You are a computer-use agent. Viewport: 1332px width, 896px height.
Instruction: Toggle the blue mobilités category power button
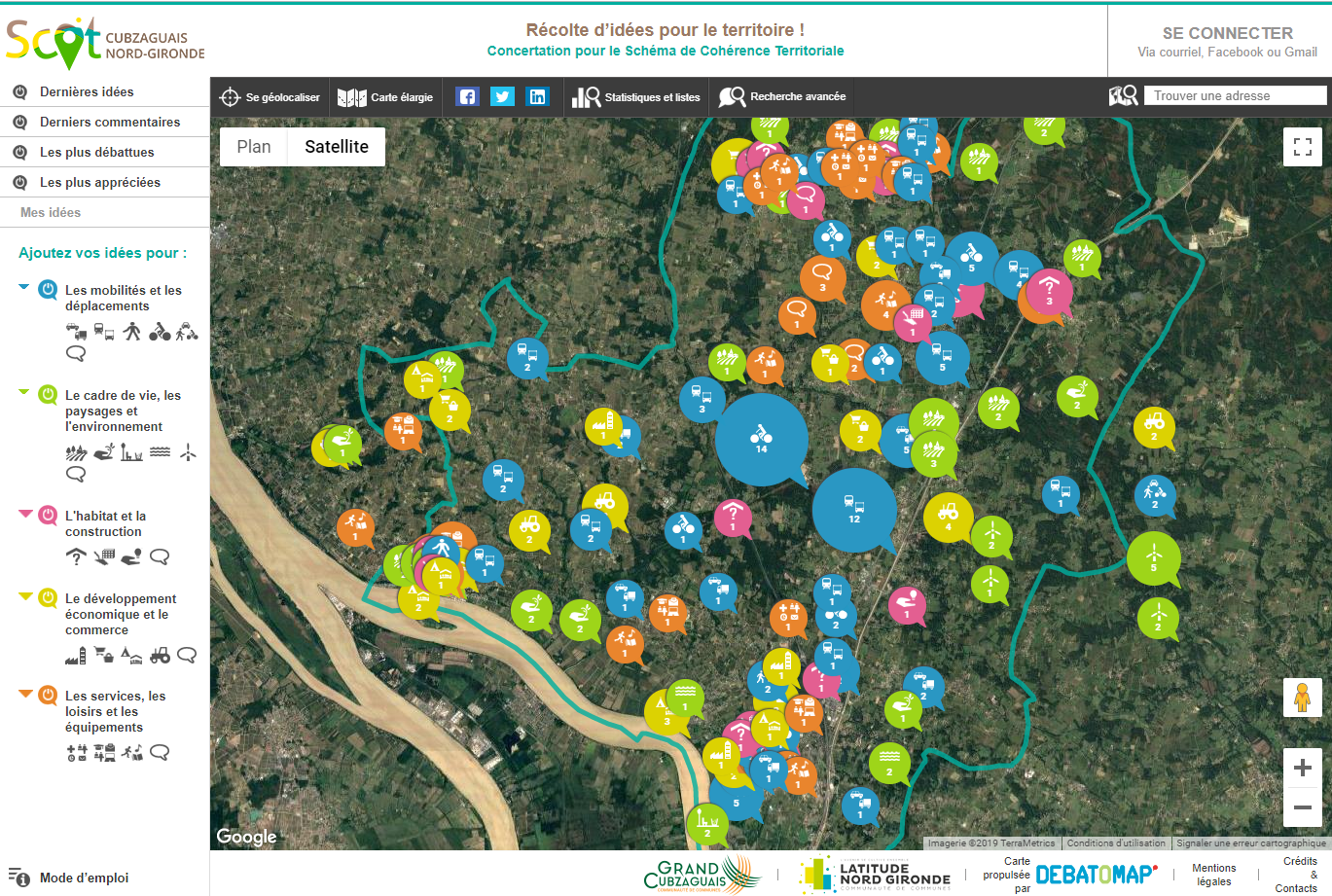(x=48, y=290)
